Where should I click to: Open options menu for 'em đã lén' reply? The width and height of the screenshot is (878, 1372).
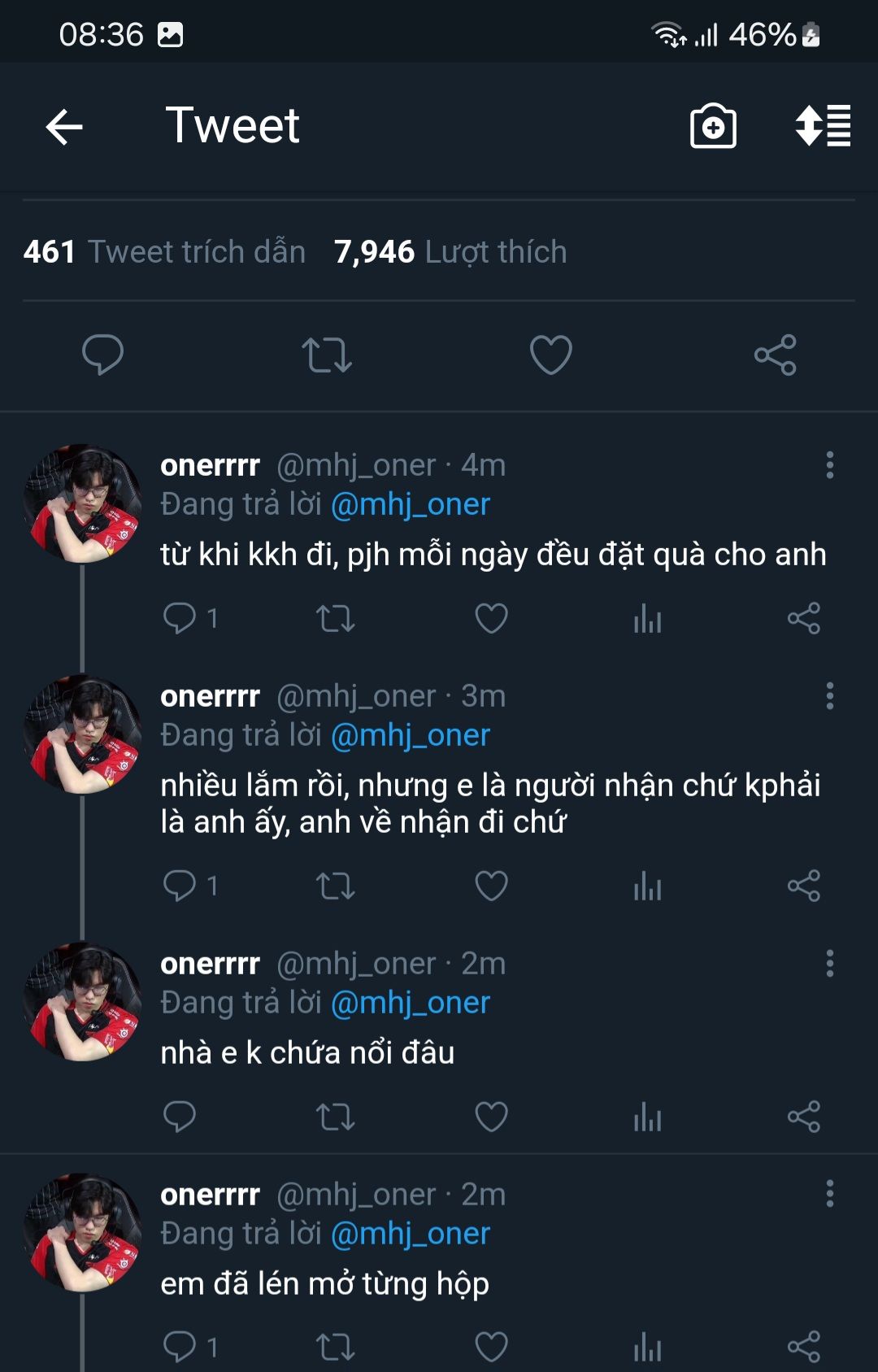coord(829,1194)
